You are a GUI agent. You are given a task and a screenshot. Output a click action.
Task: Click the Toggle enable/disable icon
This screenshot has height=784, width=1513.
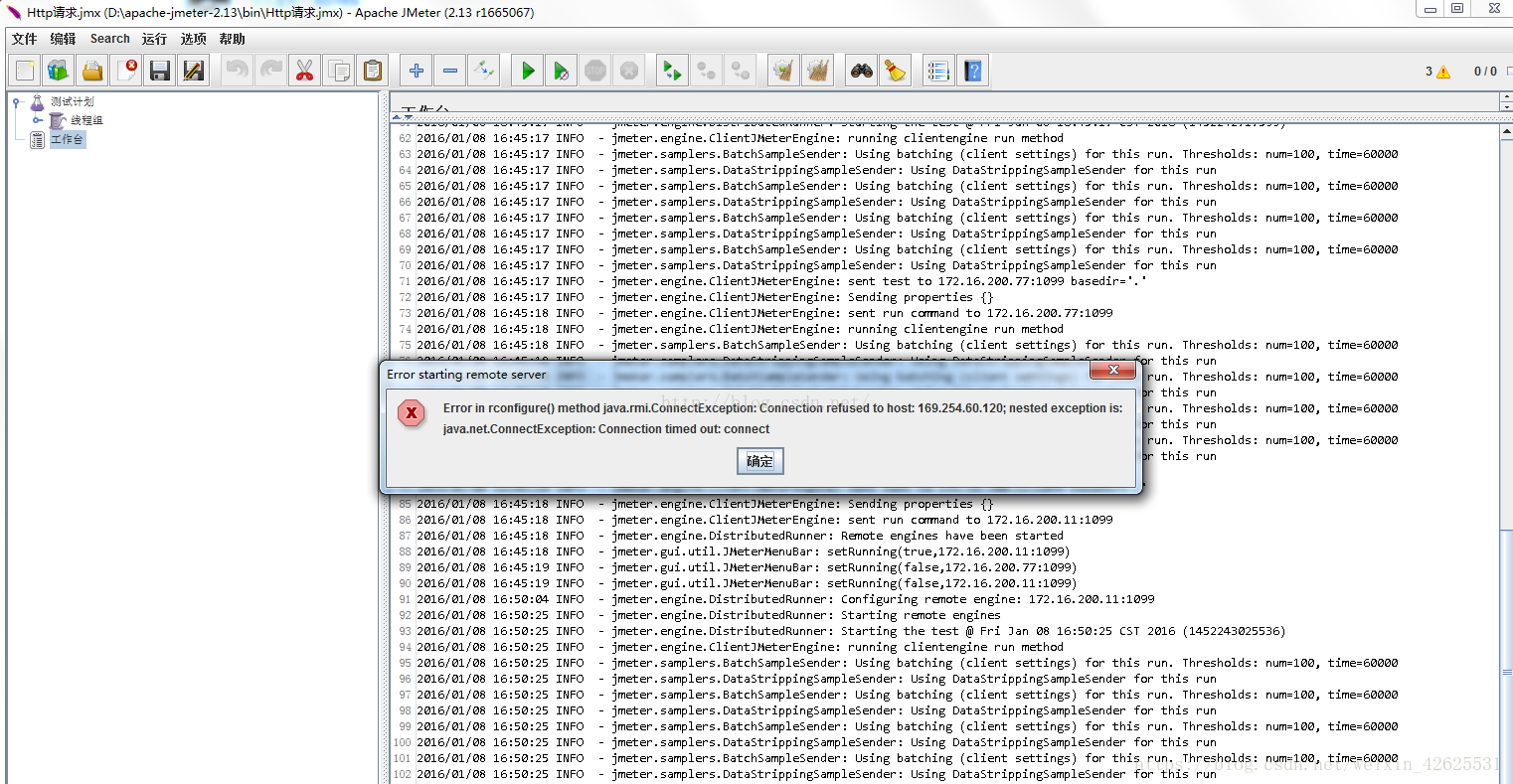(x=484, y=71)
